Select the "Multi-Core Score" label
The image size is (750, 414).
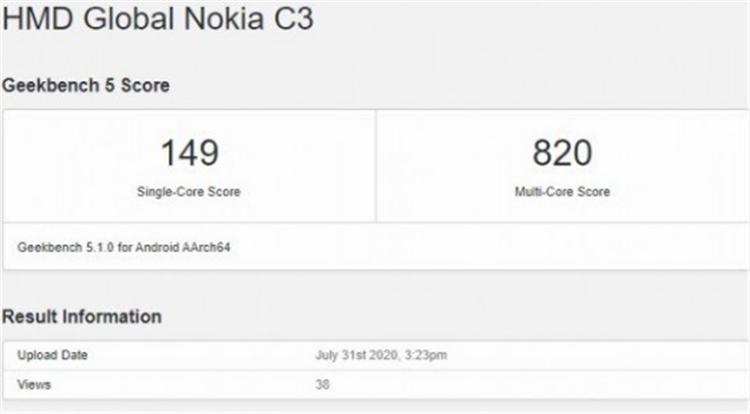562,191
